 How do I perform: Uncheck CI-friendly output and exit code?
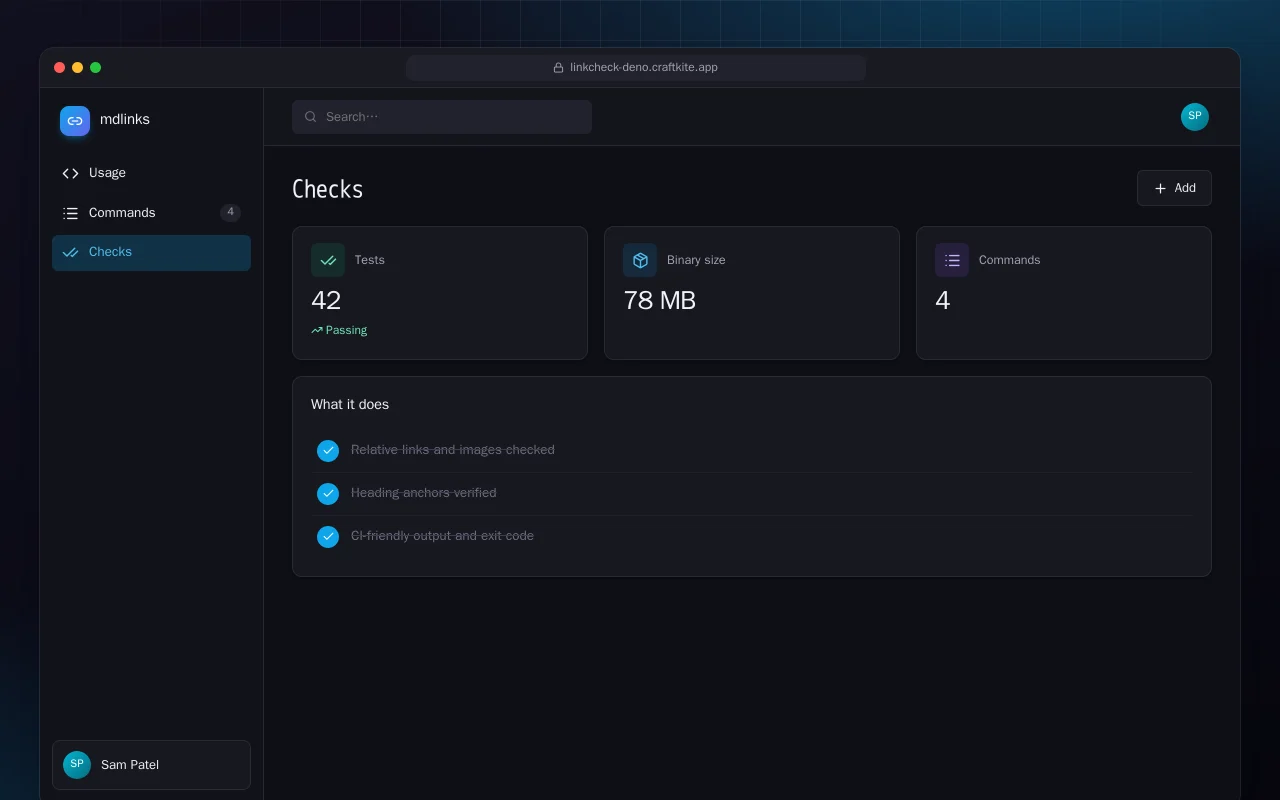(x=328, y=537)
